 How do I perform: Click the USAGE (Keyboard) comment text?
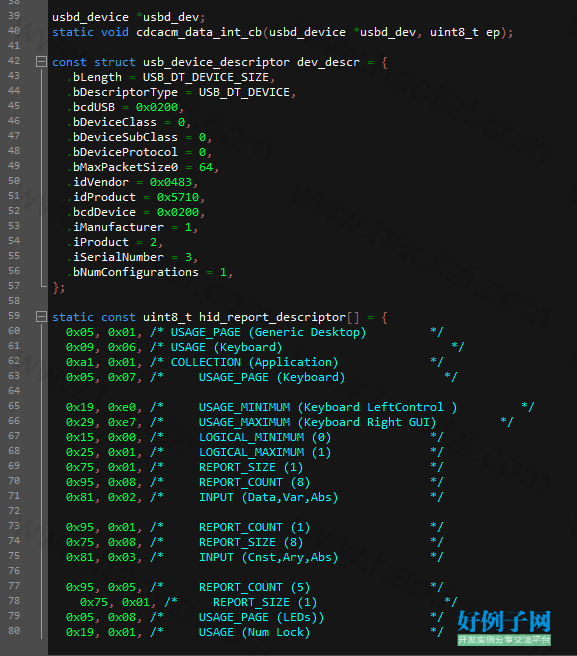[226, 348]
